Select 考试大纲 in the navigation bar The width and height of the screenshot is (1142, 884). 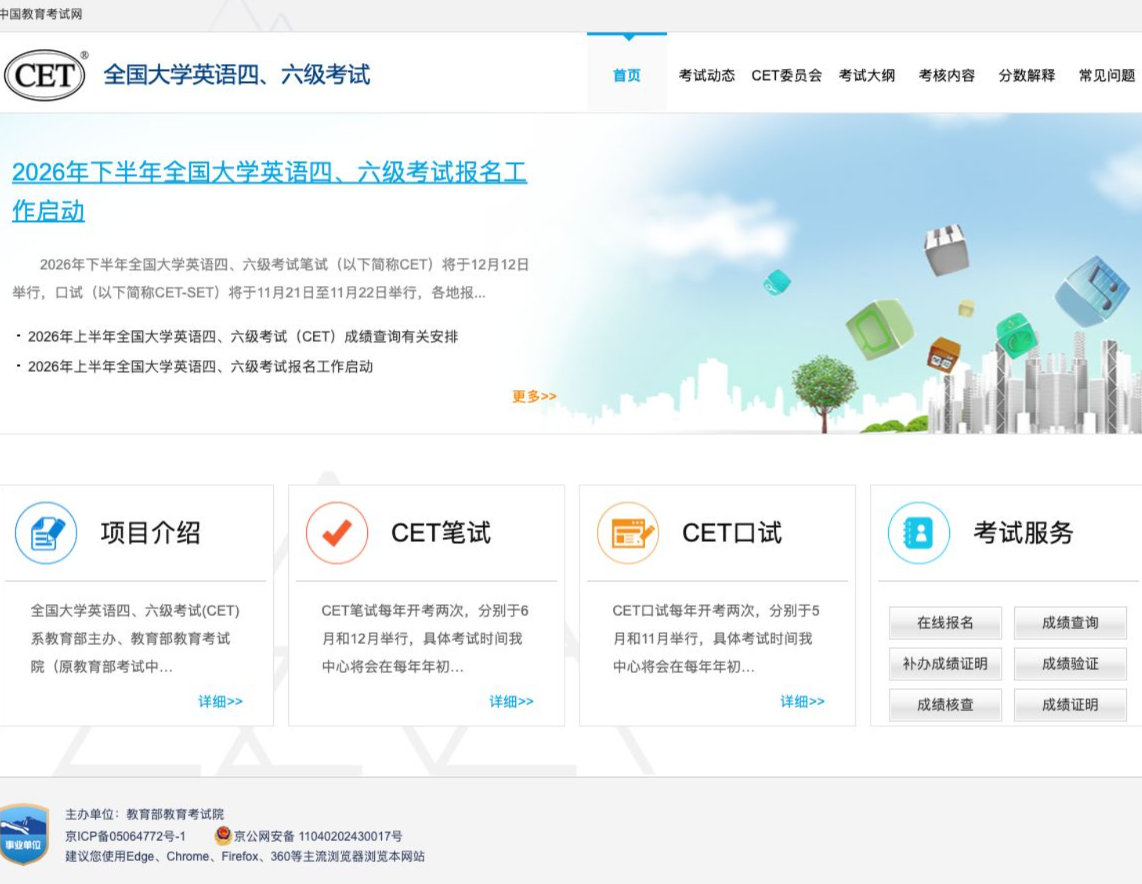pyautogui.click(x=867, y=76)
